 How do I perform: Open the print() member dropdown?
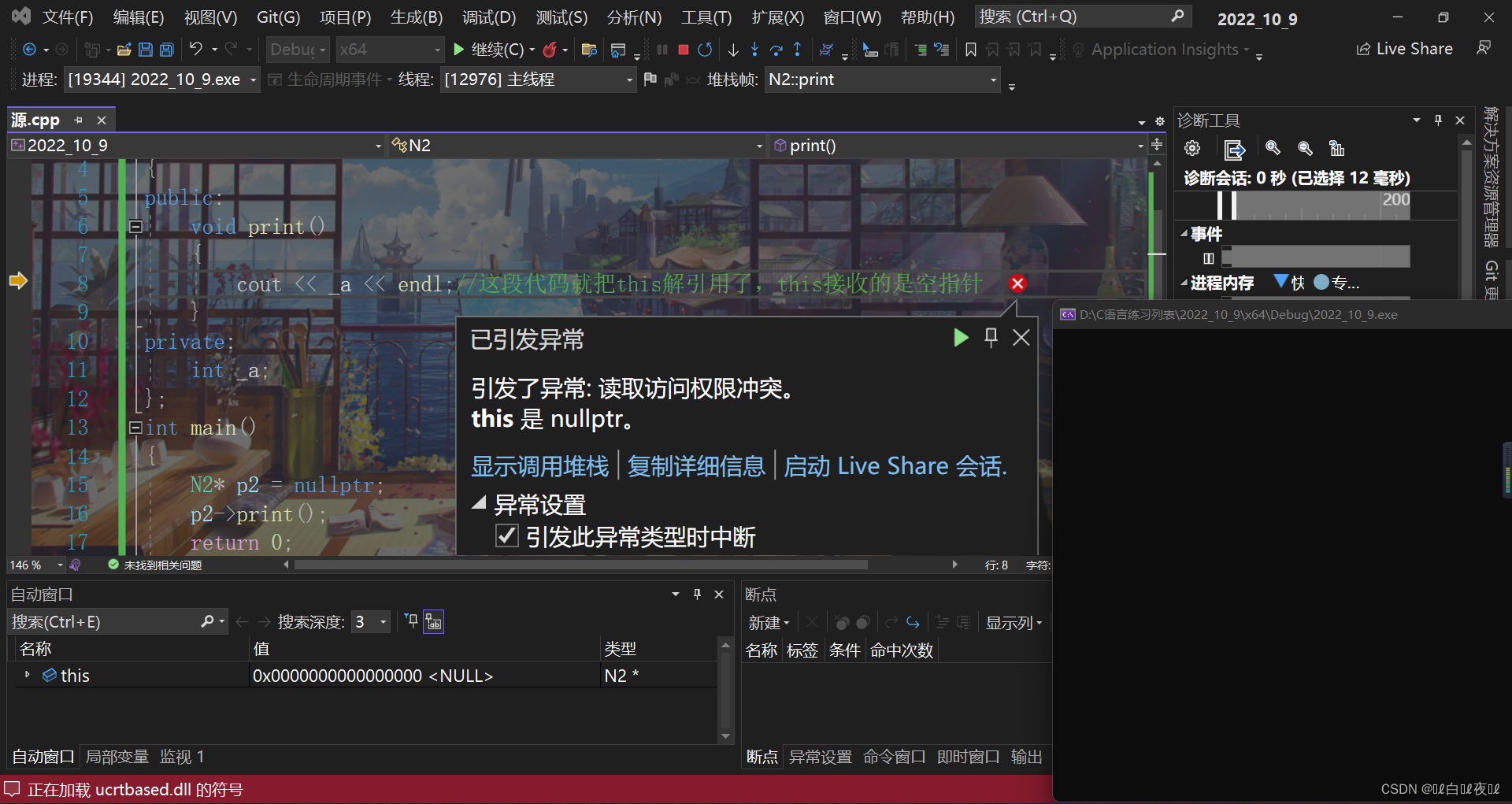coord(958,146)
